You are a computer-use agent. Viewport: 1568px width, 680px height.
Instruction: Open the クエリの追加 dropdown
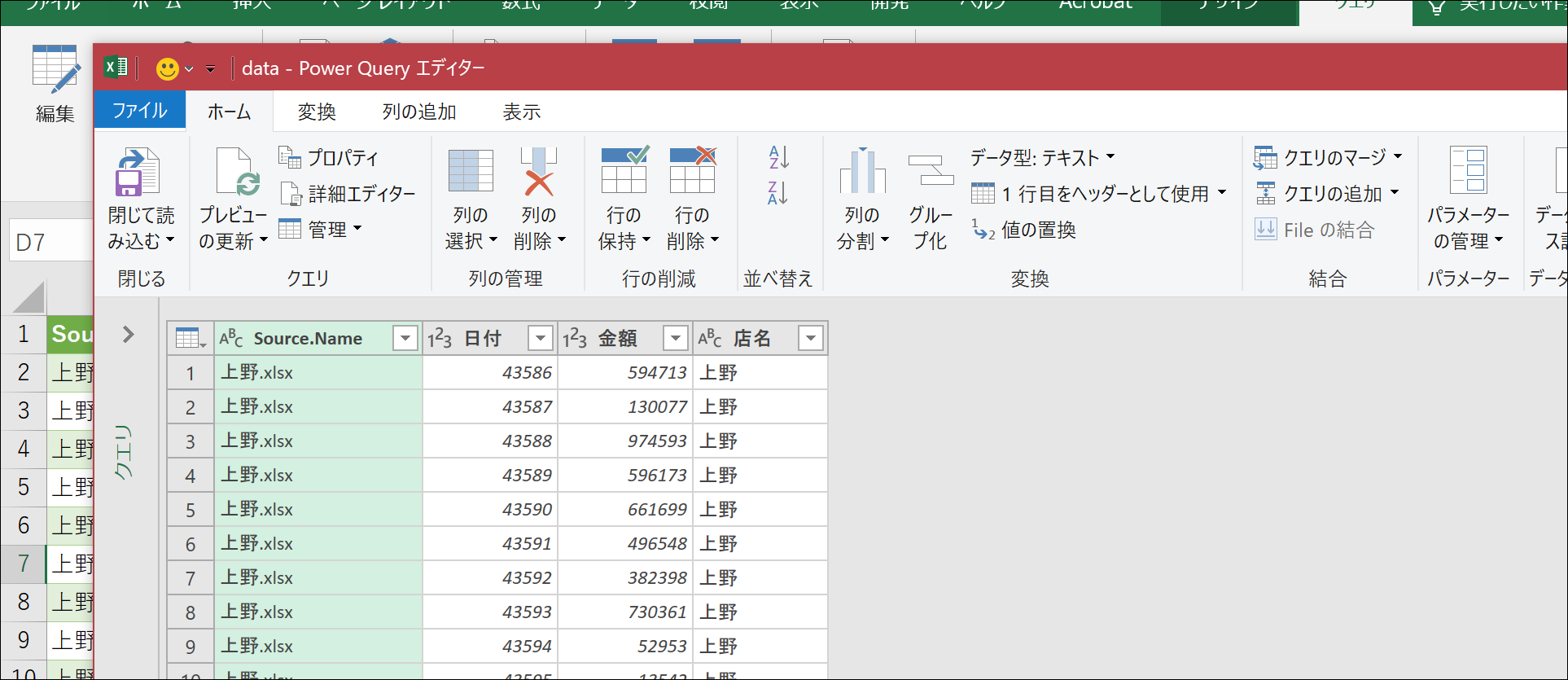(x=1395, y=193)
